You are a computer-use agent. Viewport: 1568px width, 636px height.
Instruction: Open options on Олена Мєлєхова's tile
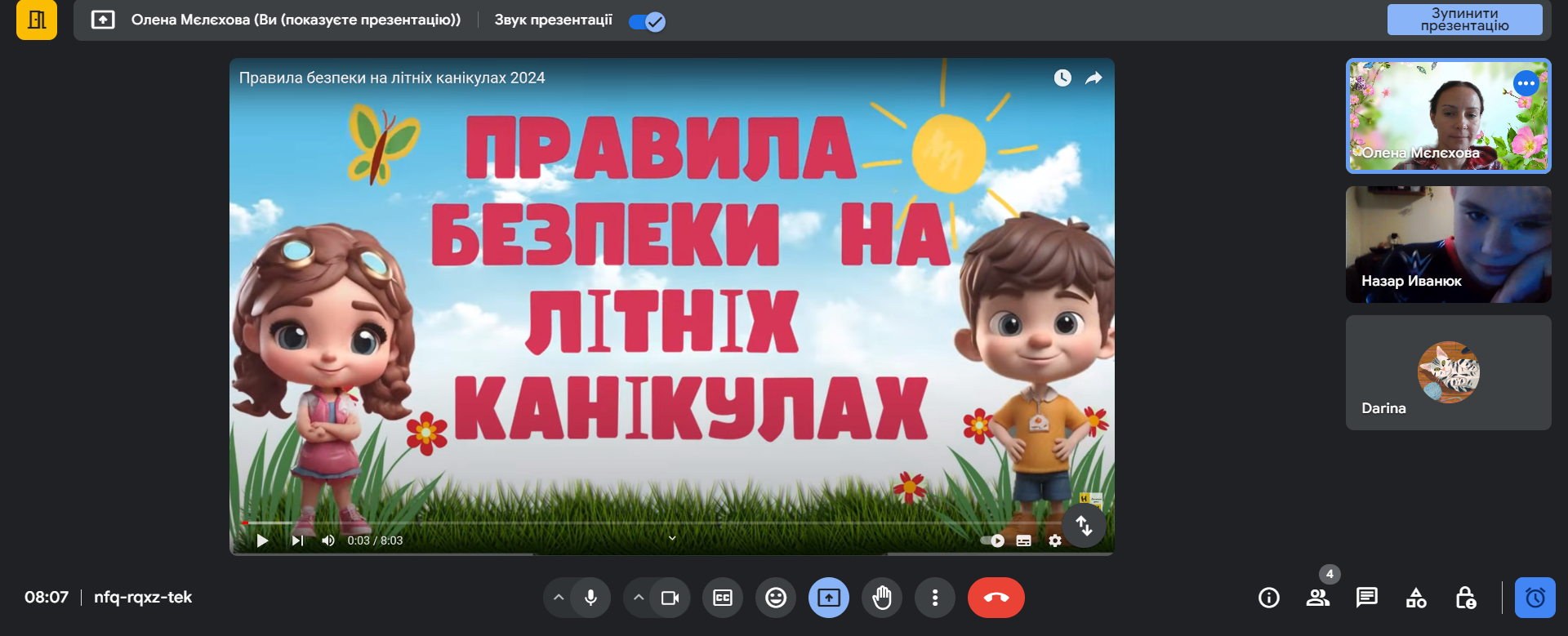coord(1525,83)
